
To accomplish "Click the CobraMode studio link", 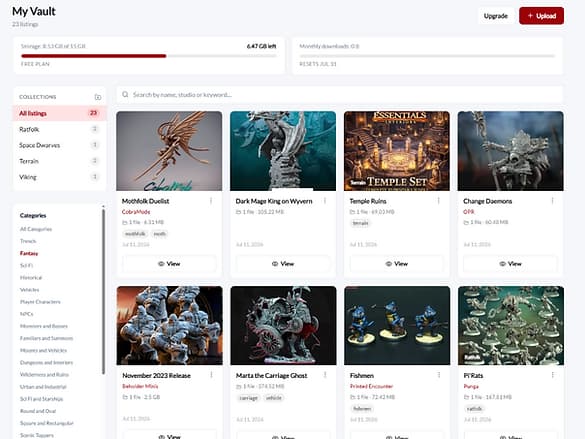I will pos(136,212).
